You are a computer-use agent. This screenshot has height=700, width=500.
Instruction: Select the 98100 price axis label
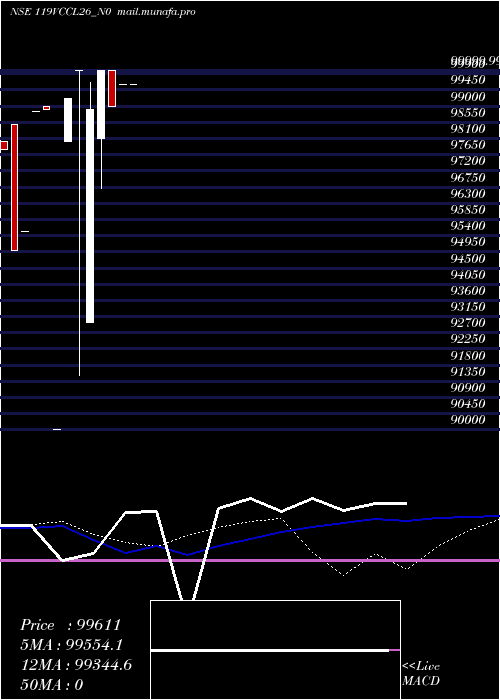pos(468,129)
